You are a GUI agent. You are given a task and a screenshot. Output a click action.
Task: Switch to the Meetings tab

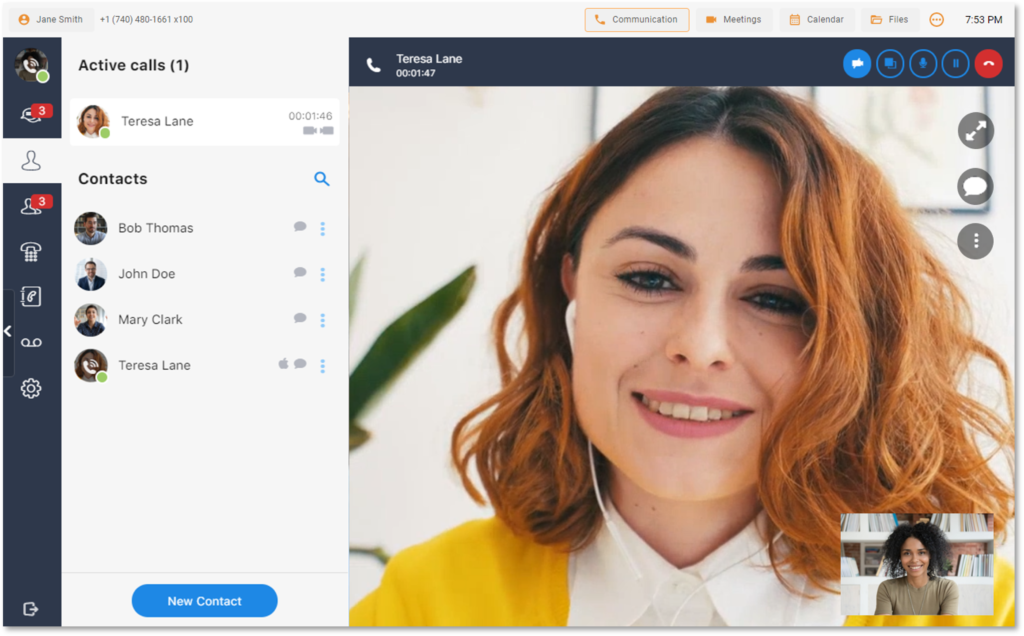[734, 19]
